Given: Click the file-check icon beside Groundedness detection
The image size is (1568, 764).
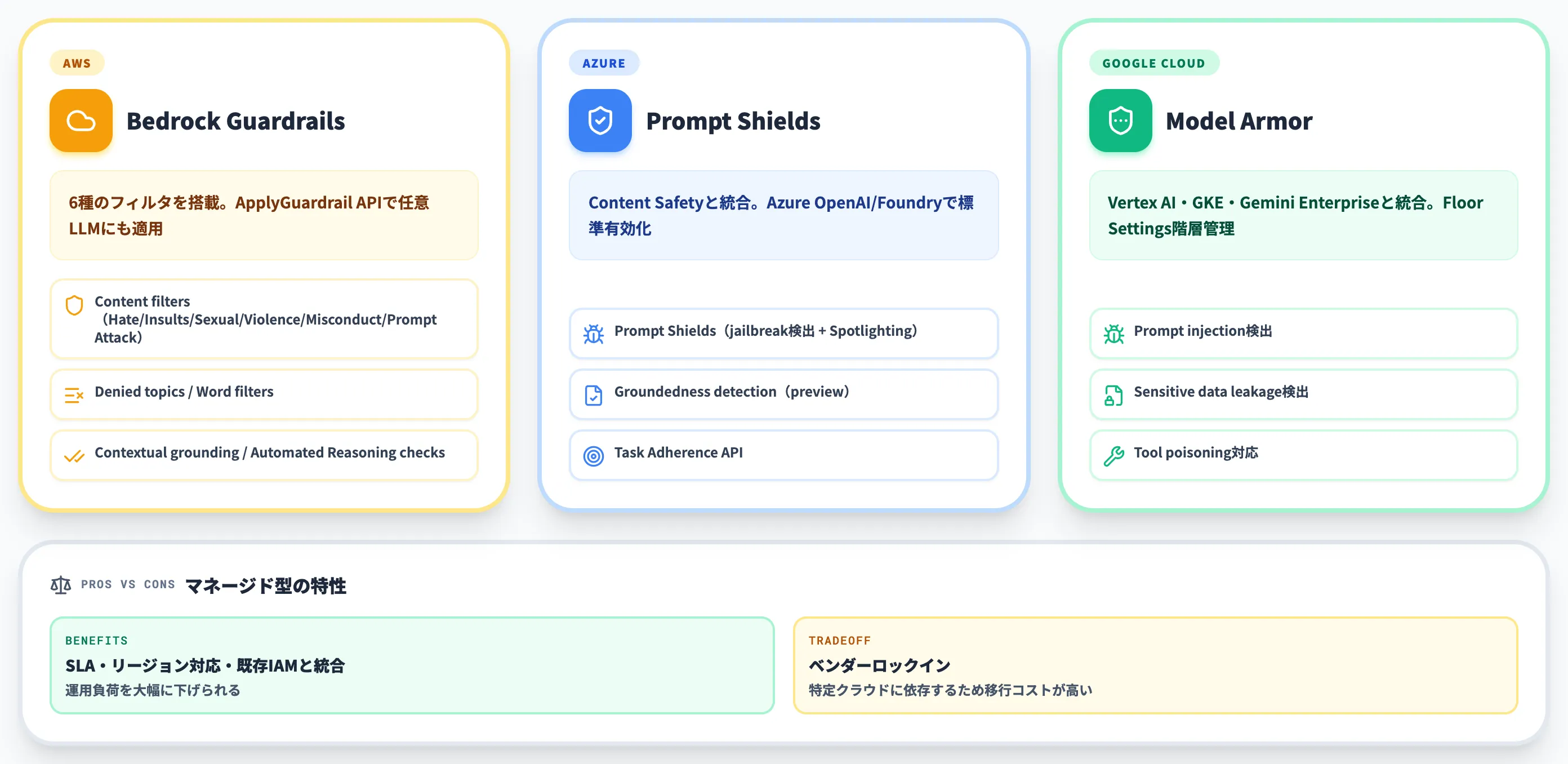Looking at the screenshot, I should (x=594, y=395).
